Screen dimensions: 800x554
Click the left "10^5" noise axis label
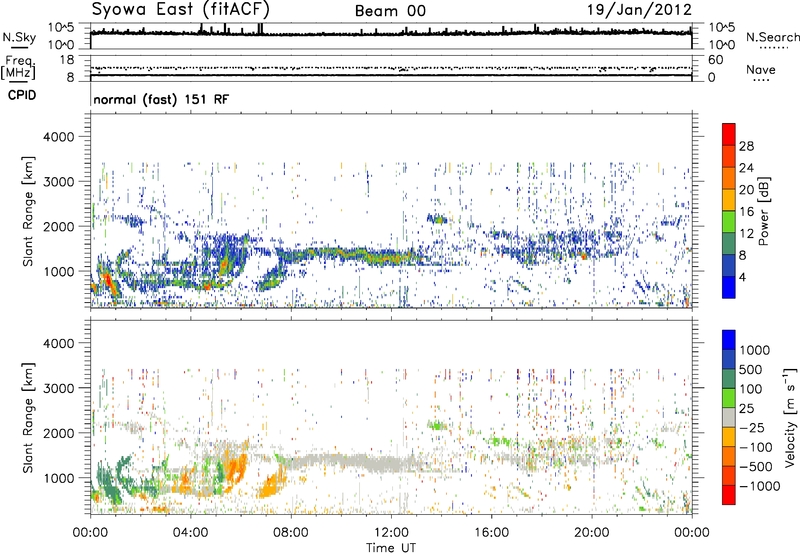(61, 28)
